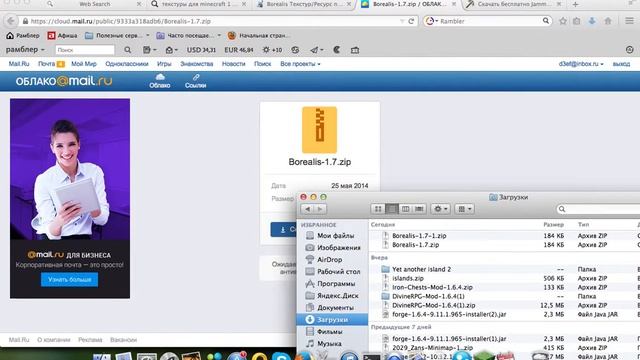This screenshot has height=360, width=640.
Task: Click the выход logout link
Action: [x=621, y=64]
